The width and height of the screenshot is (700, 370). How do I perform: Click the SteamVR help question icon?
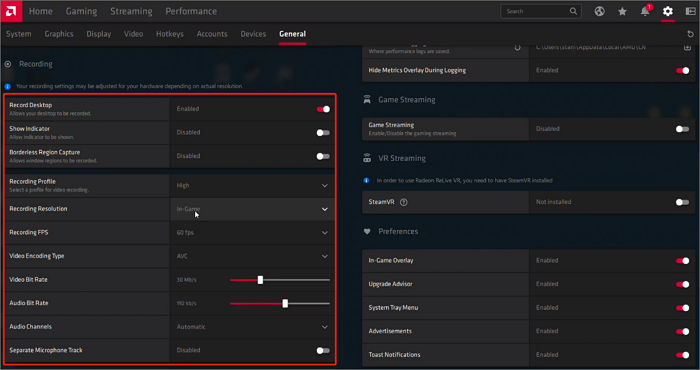tap(404, 202)
